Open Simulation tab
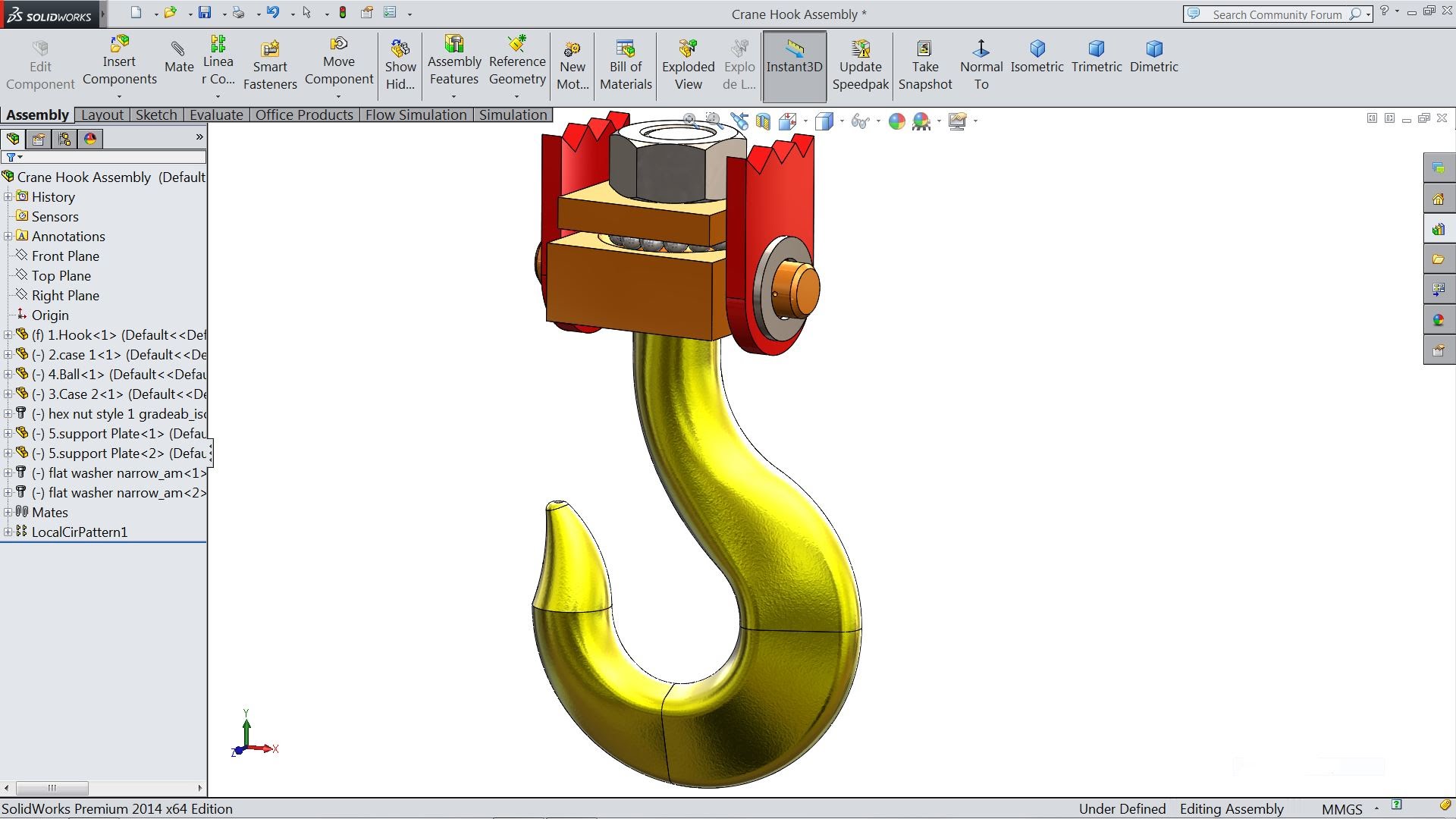Viewport: 1456px width, 819px height. tap(513, 115)
